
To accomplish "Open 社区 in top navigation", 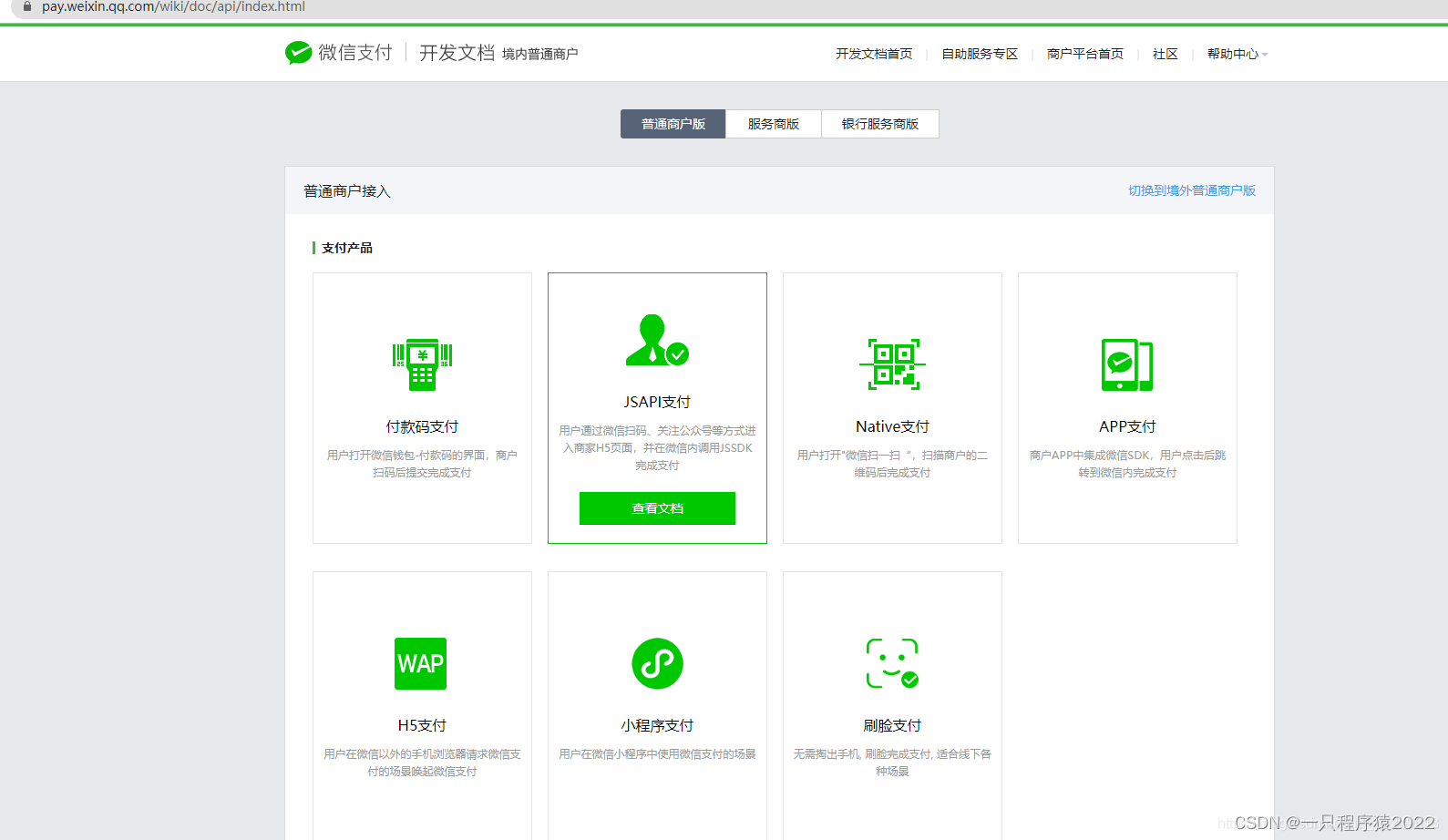I will 1166,54.
